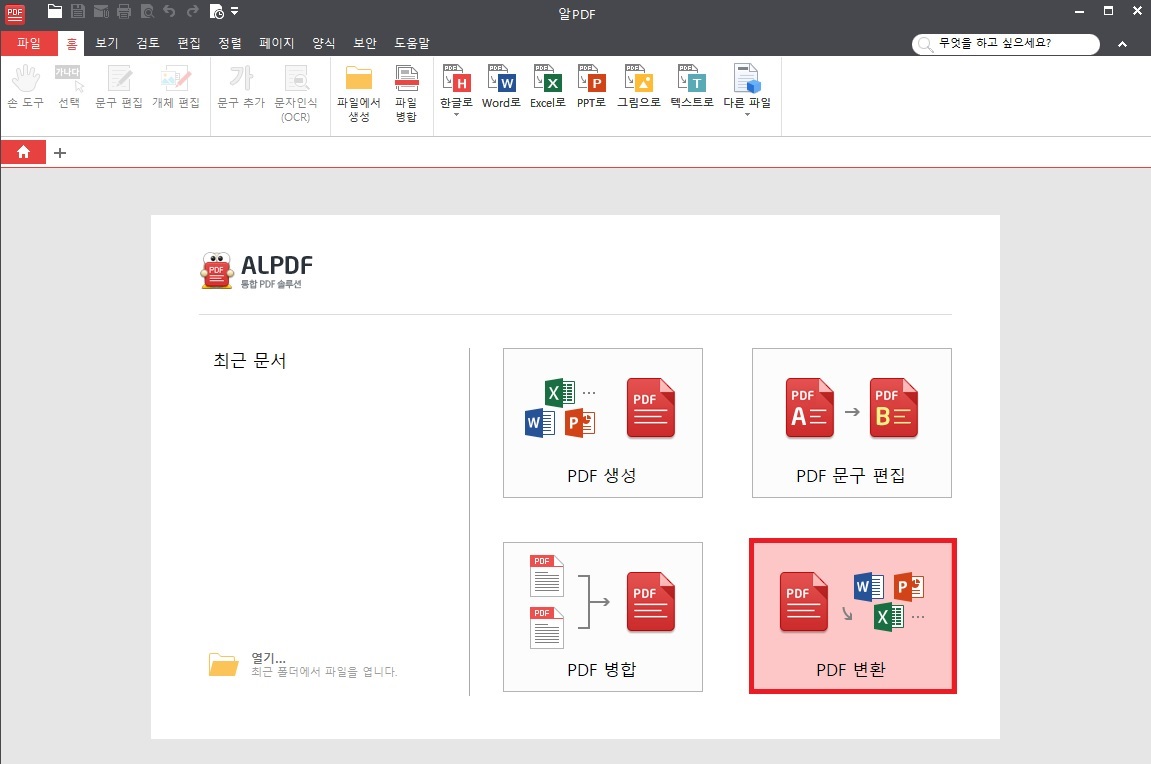Click the save disk icon
Viewport: 1151px width, 764px height.
[78, 11]
